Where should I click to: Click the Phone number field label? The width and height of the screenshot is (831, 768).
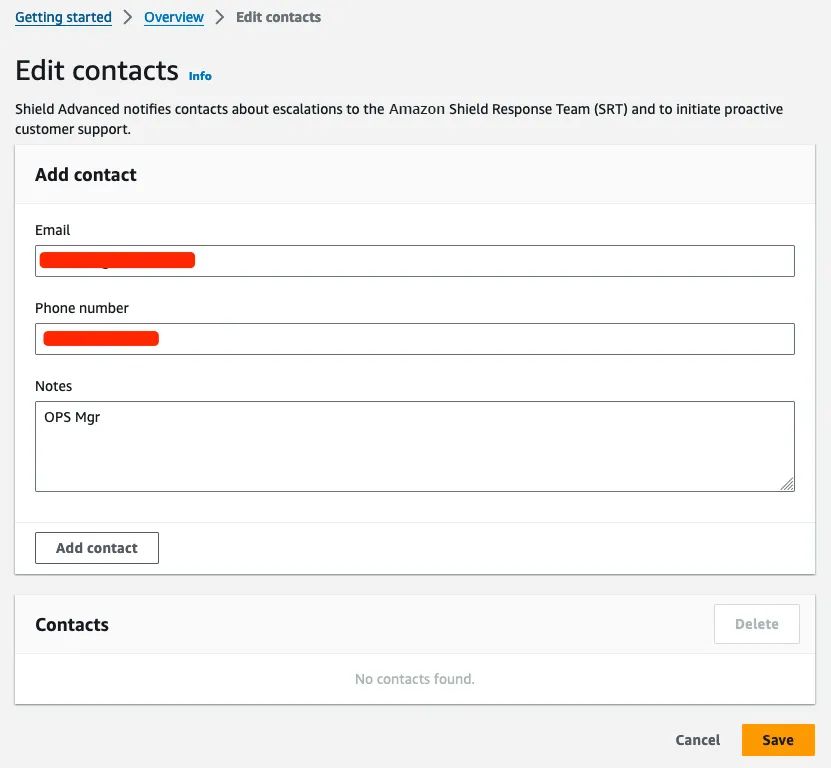pos(82,308)
